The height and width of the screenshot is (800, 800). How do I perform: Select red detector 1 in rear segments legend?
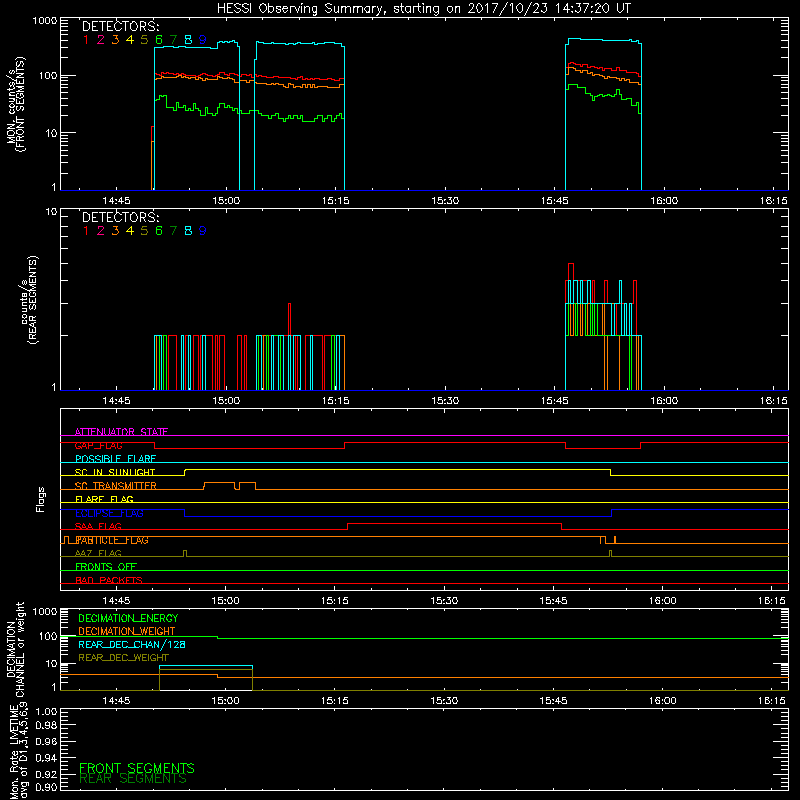point(86,231)
